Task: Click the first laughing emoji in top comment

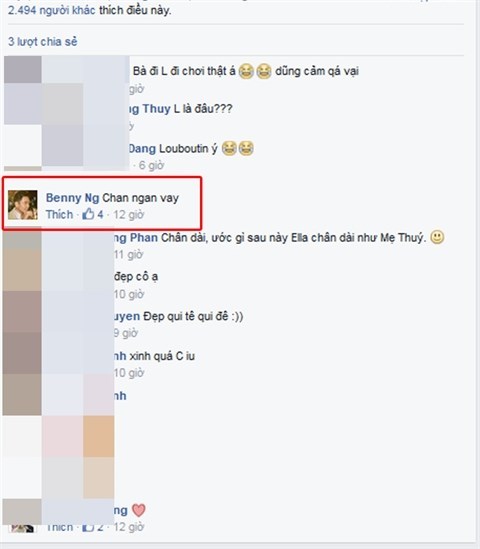Action: click(246, 71)
